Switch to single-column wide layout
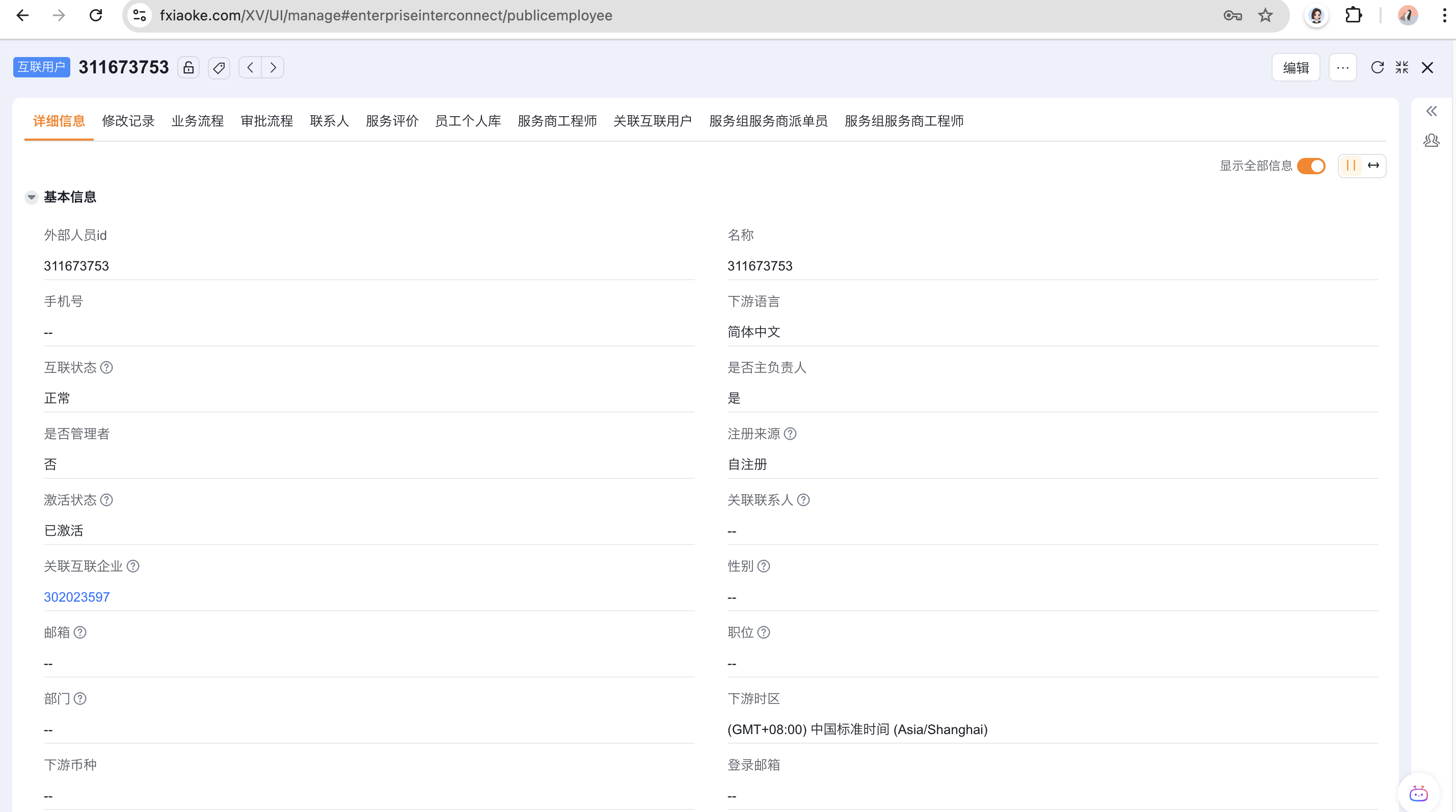The width and height of the screenshot is (1456, 812). click(1373, 166)
